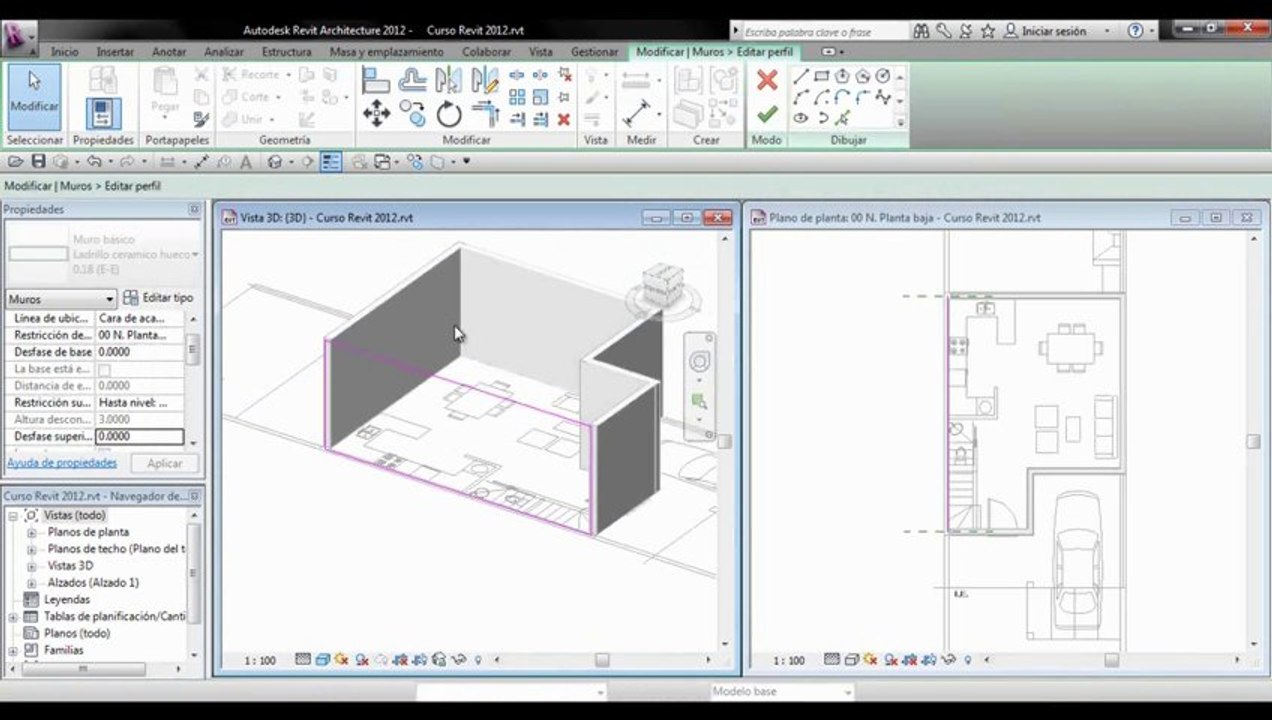Click the Editar tipo button

pyautogui.click(x=158, y=298)
